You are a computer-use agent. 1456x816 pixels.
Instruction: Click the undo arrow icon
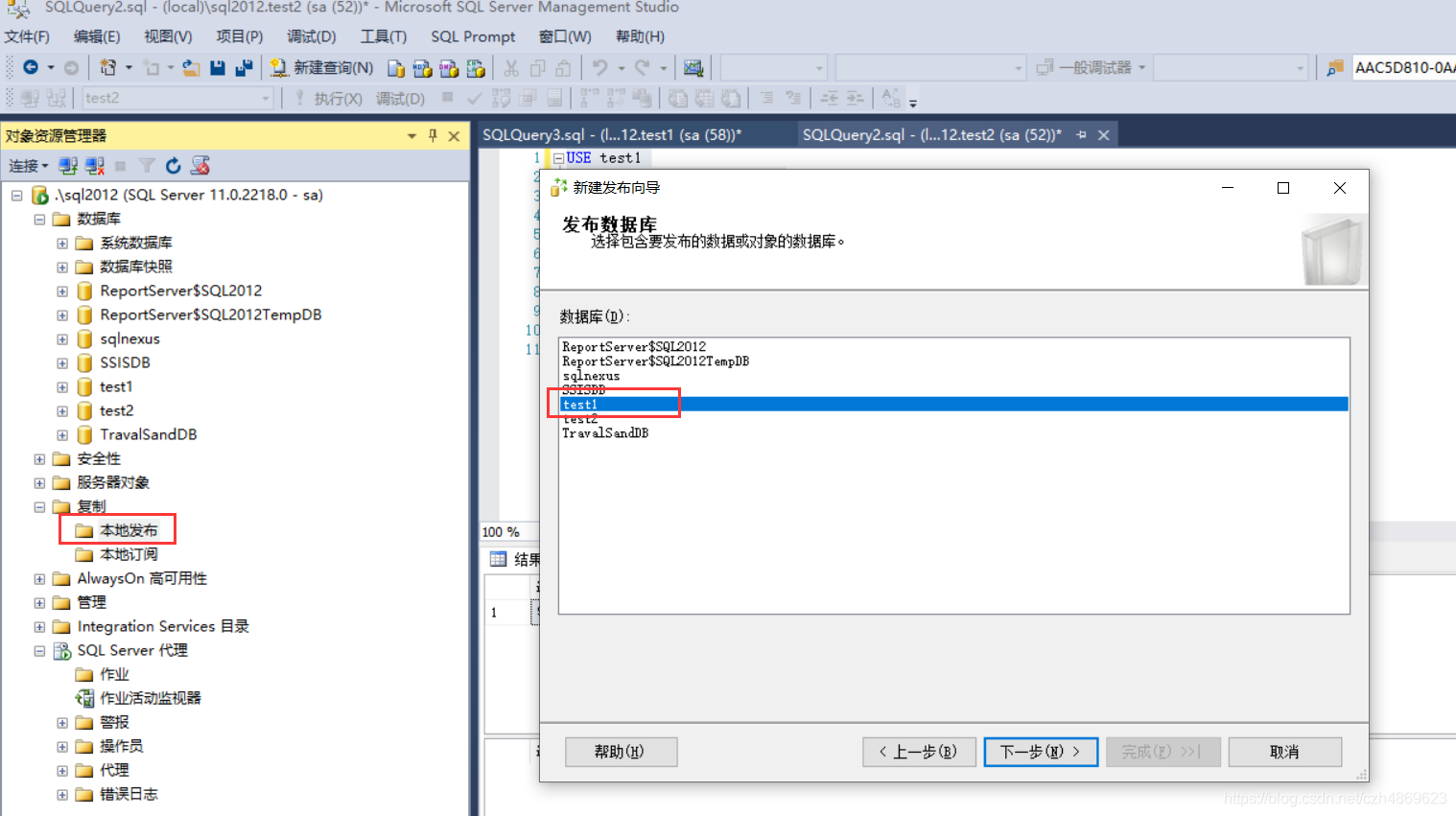click(x=599, y=67)
